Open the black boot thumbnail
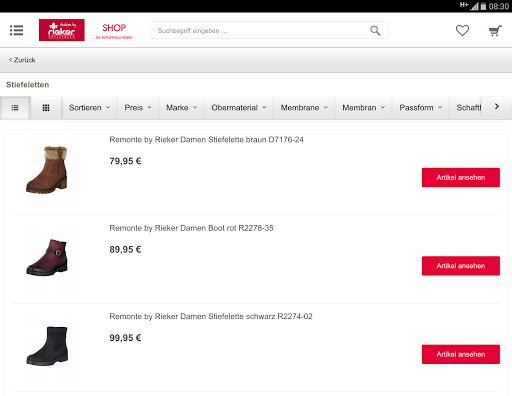512x396 pixels. coord(47,346)
